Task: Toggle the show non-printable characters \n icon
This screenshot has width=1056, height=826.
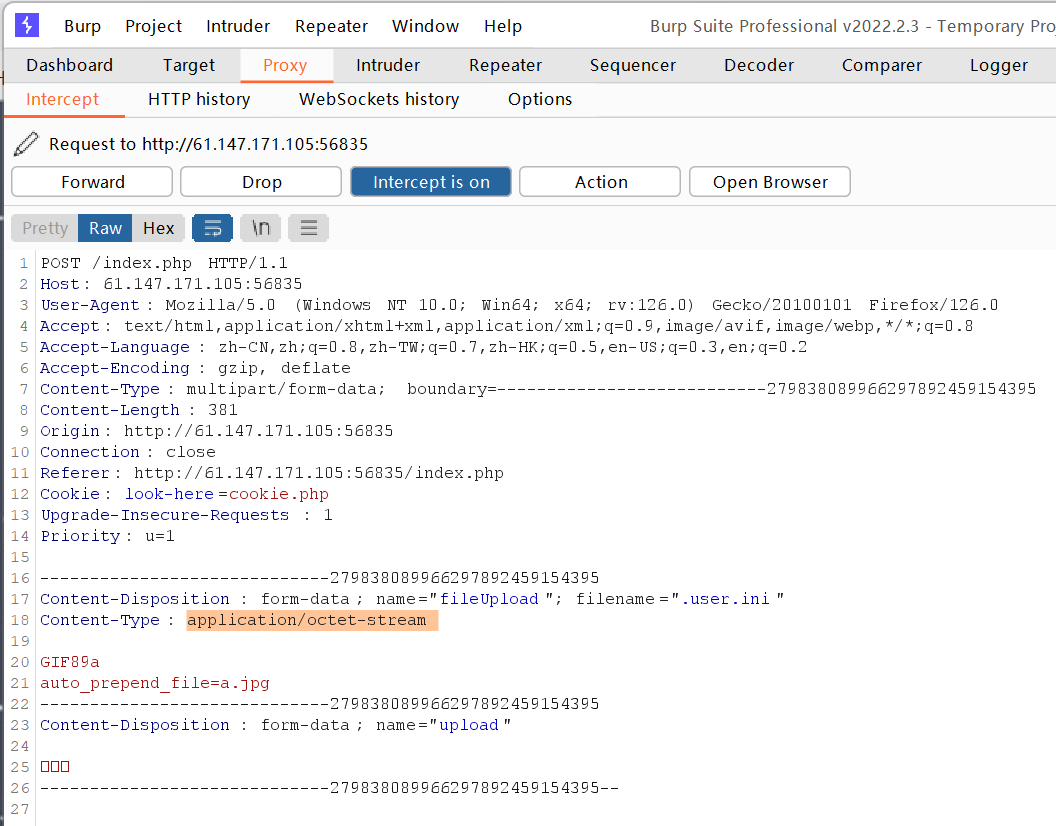Action: click(261, 228)
